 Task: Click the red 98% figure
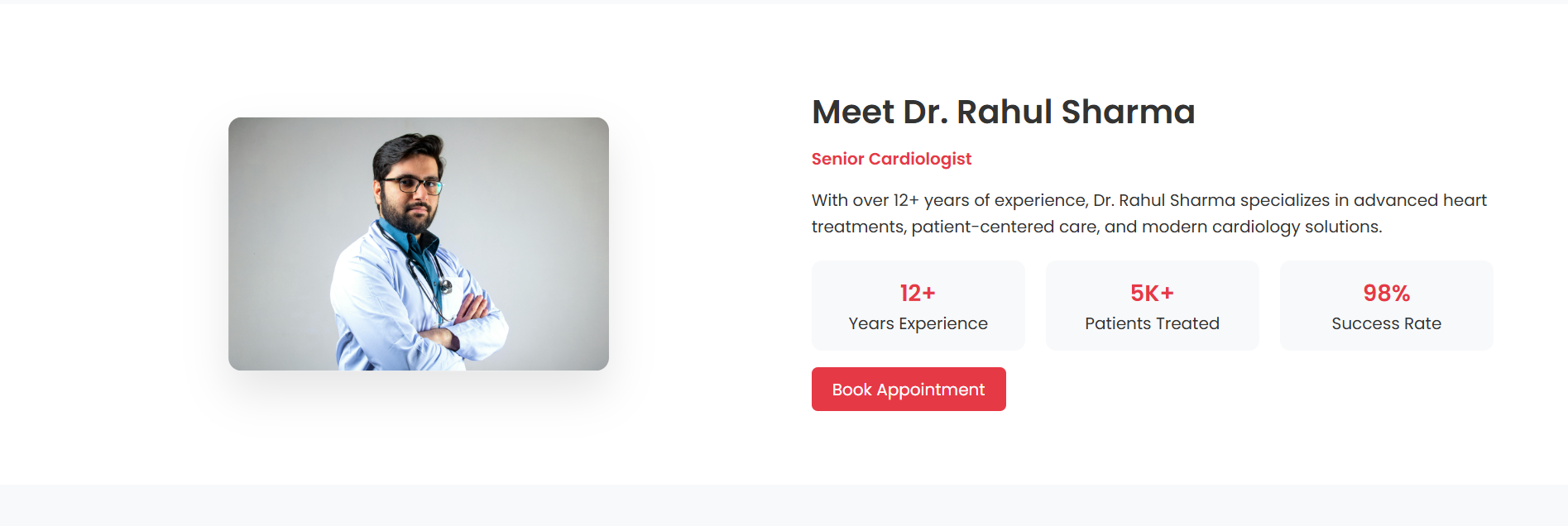coord(1387,293)
